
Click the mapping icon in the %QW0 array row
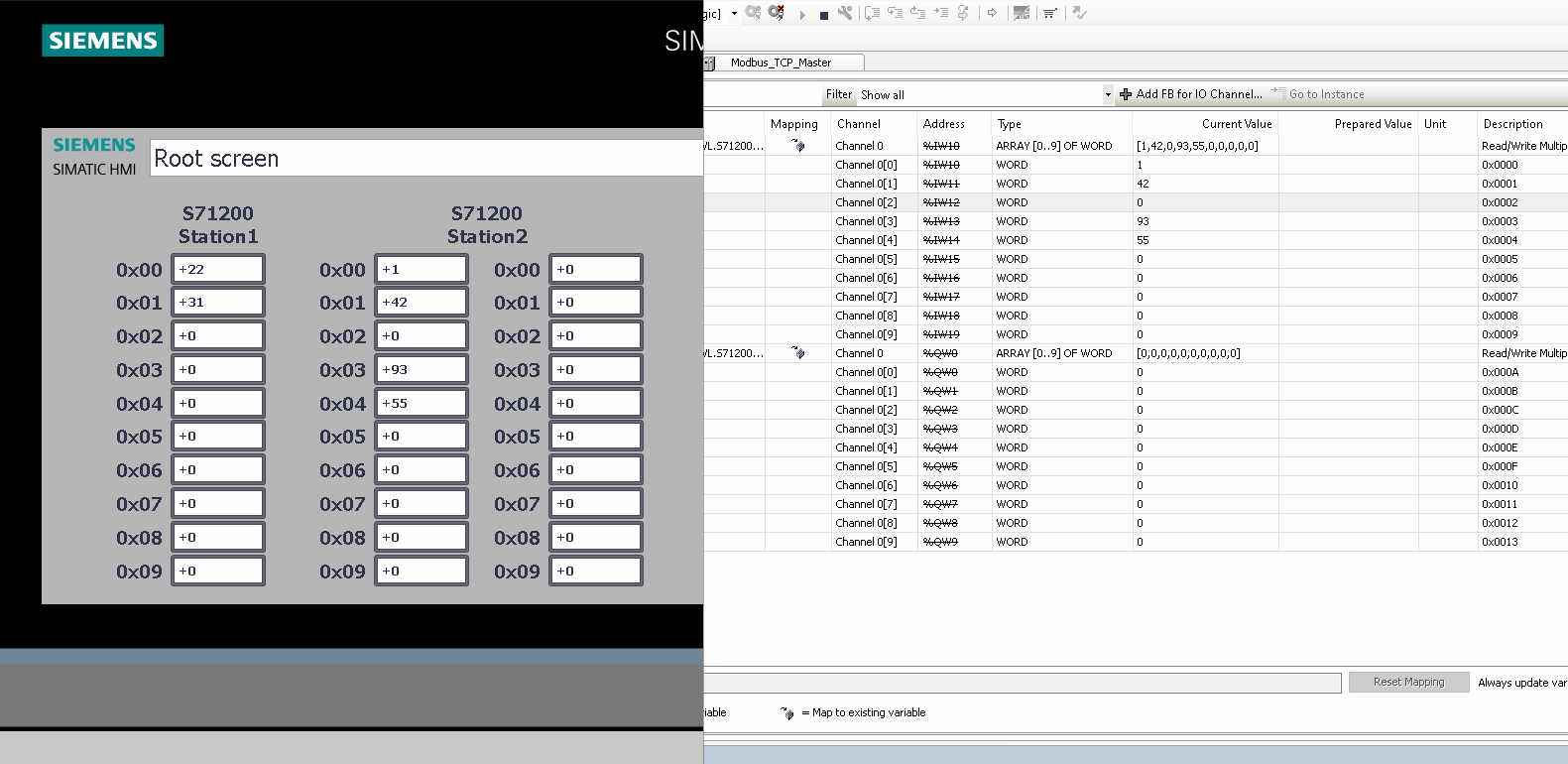[798, 353]
